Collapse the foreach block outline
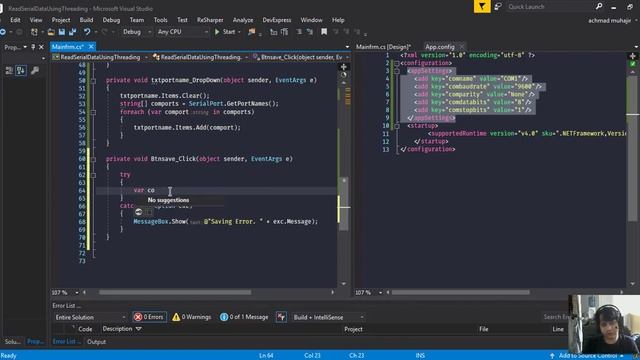 click(x=93, y=112)
